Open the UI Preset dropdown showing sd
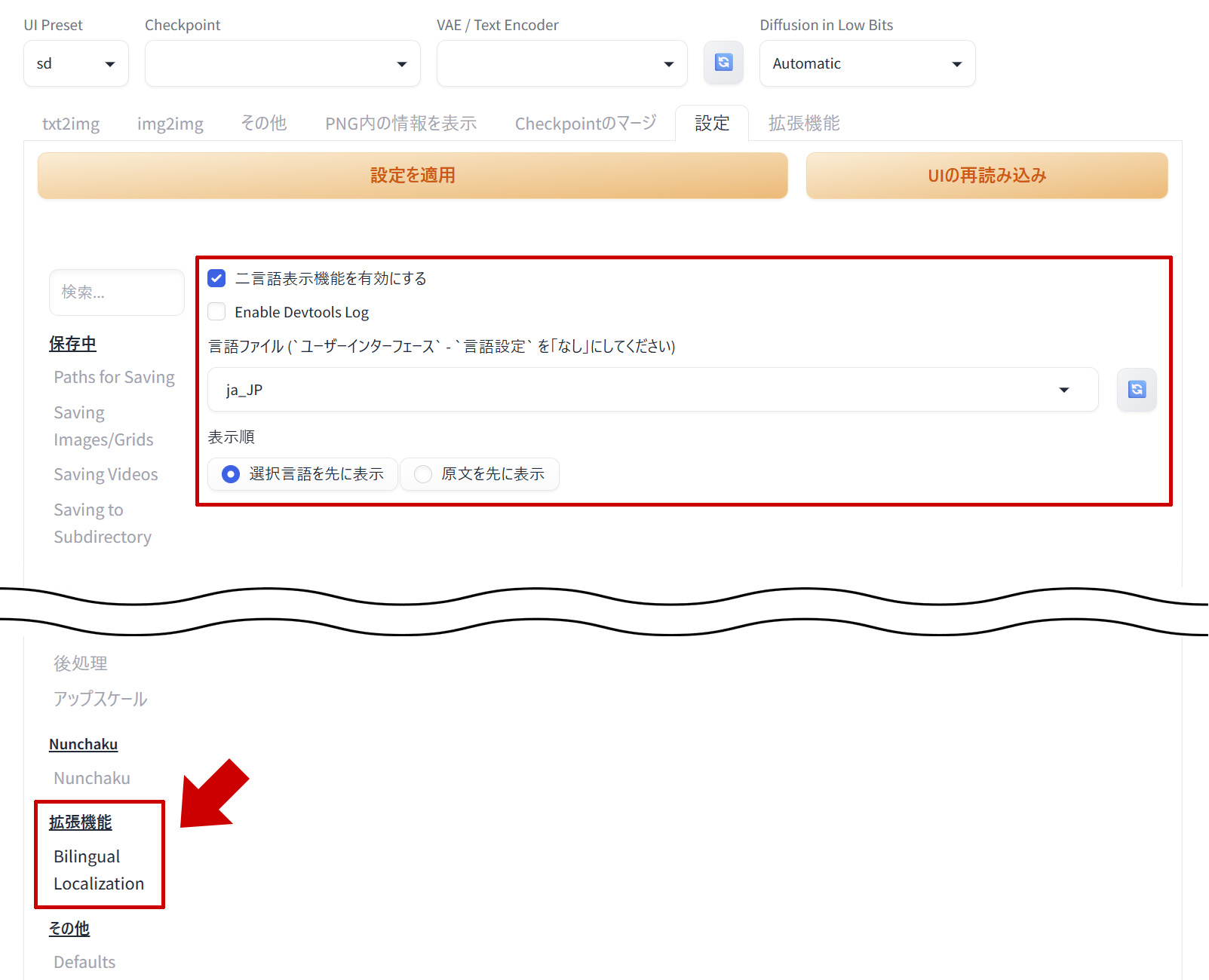This screenshot has width=1209, height=980. click(76, 64)
